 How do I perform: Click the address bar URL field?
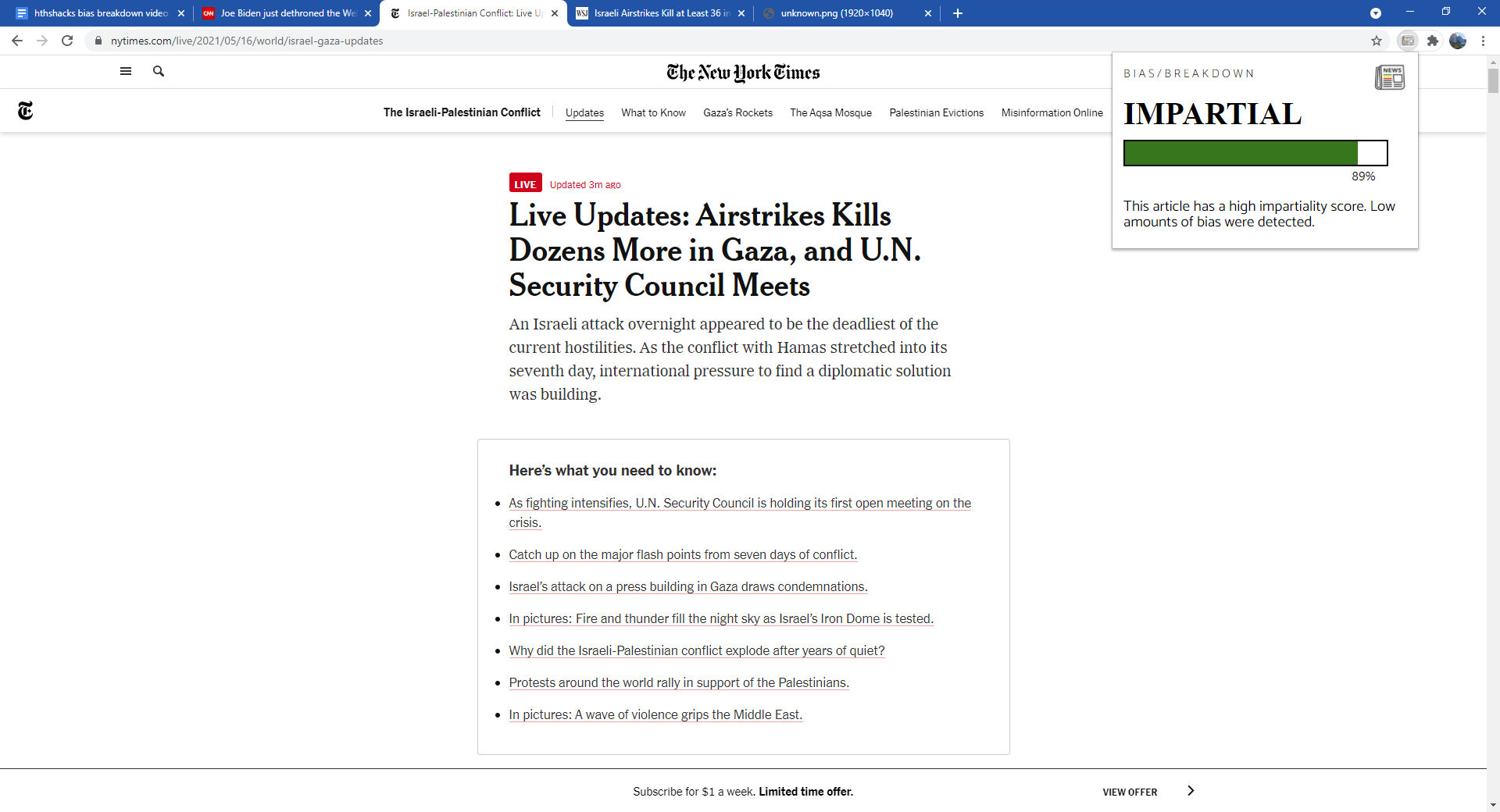click(x=734, y=41)
